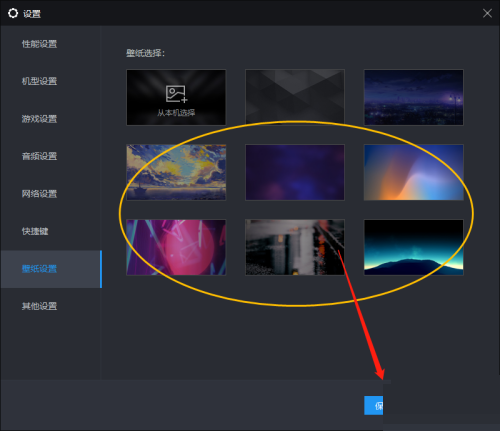
Task: Click the add-image icon in first wallpaper tile
Action: (x=176, y=94)
